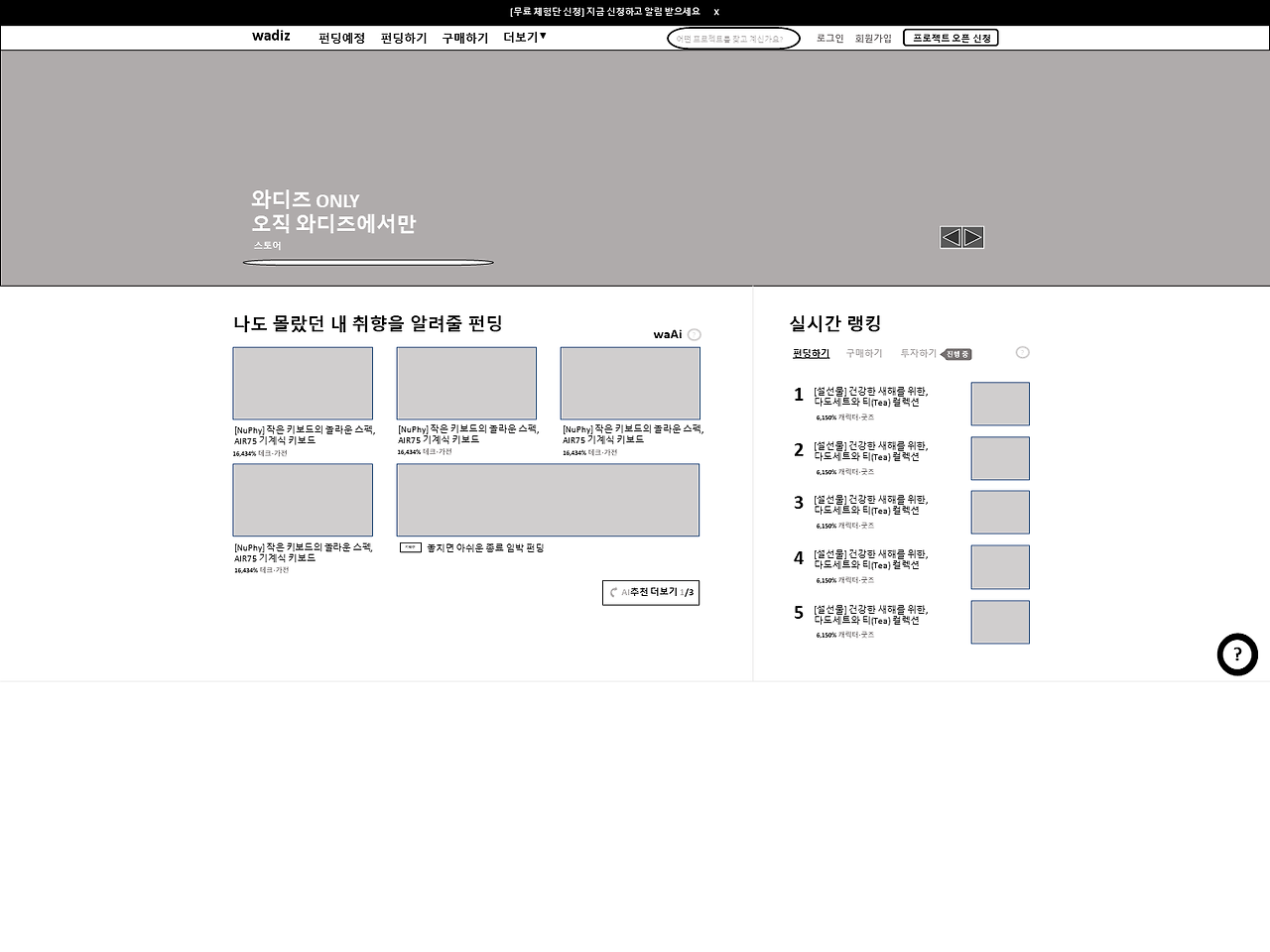Screen dimensions: 1270x952
Task: Click the carousel progress bar under 스토어
Action: point(368,261)
